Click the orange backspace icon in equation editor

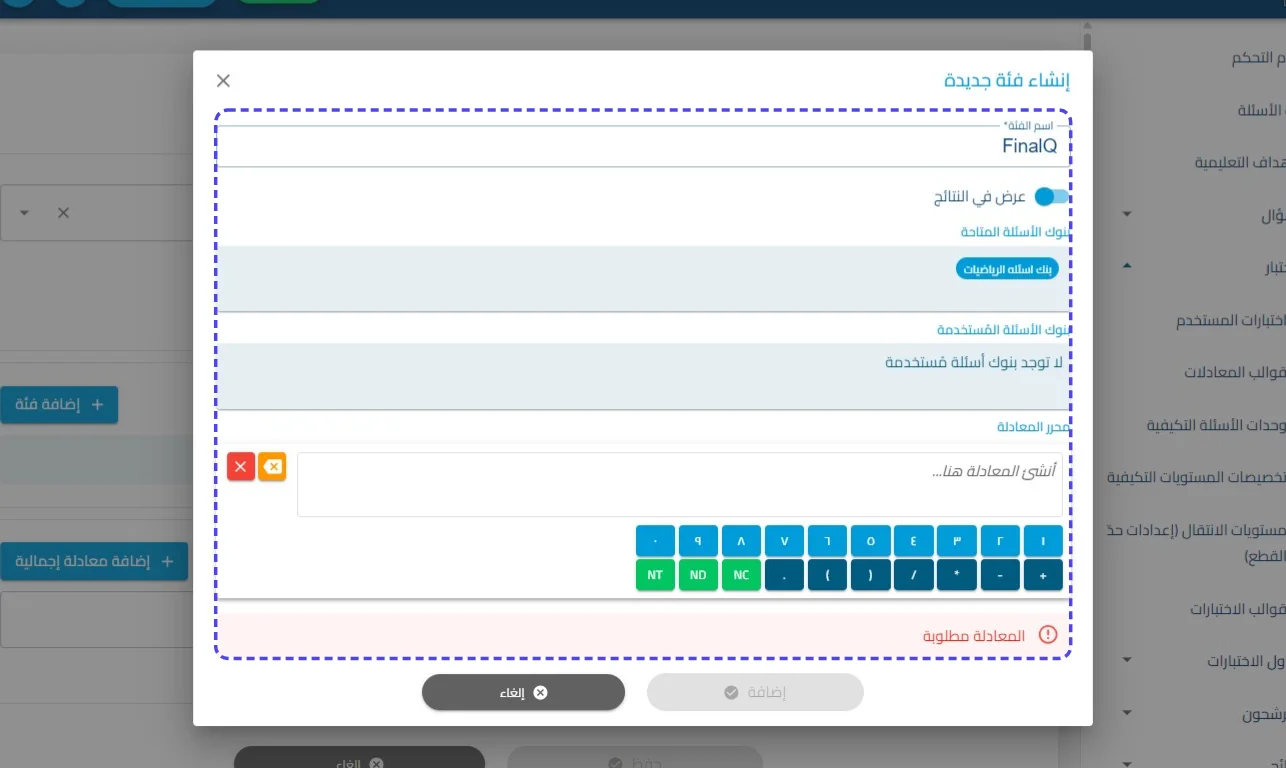tap(272, 467)
